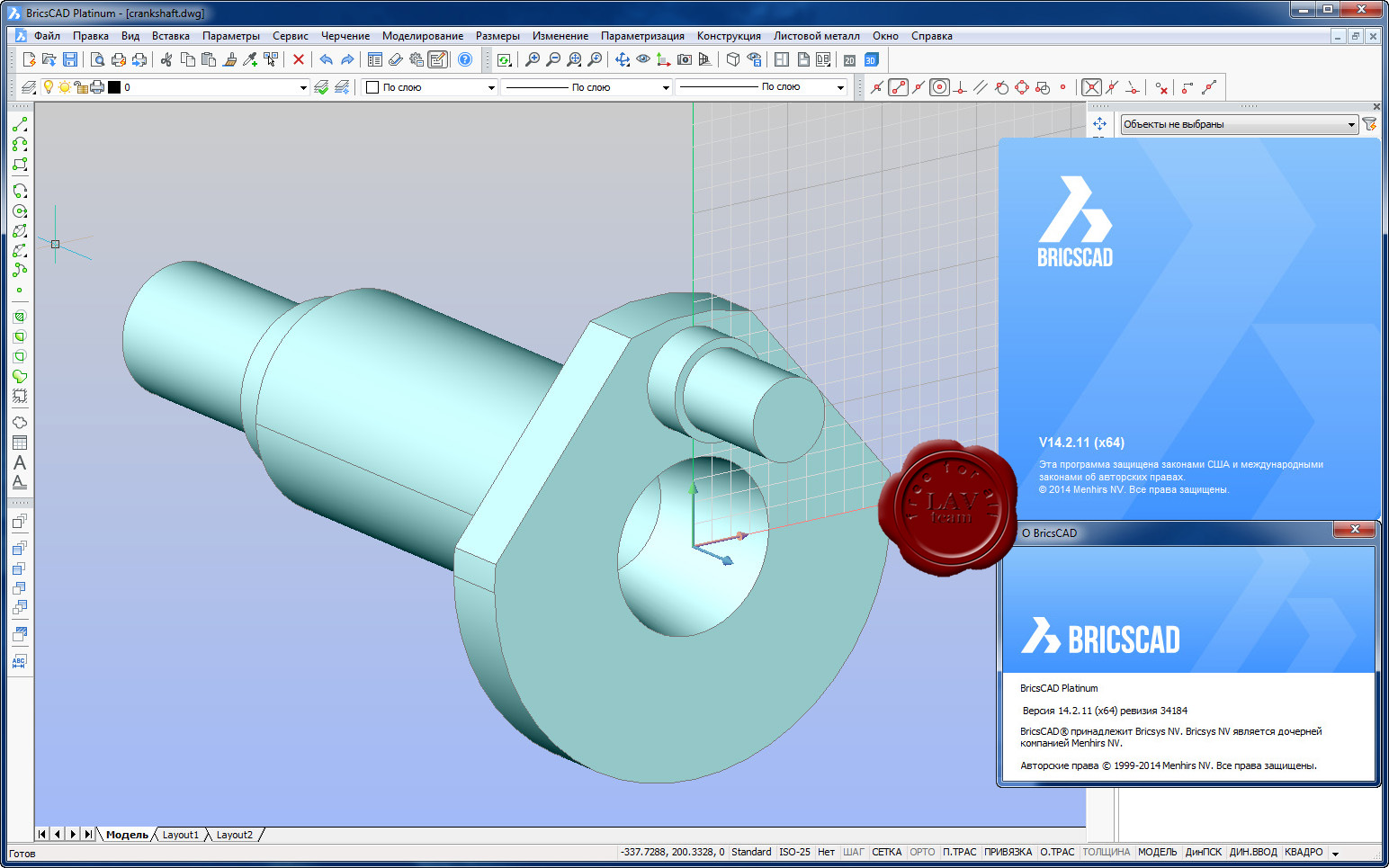The image size is (1389, 868).
Task: Click the eye Look From icon
Action: coord(643,59)
